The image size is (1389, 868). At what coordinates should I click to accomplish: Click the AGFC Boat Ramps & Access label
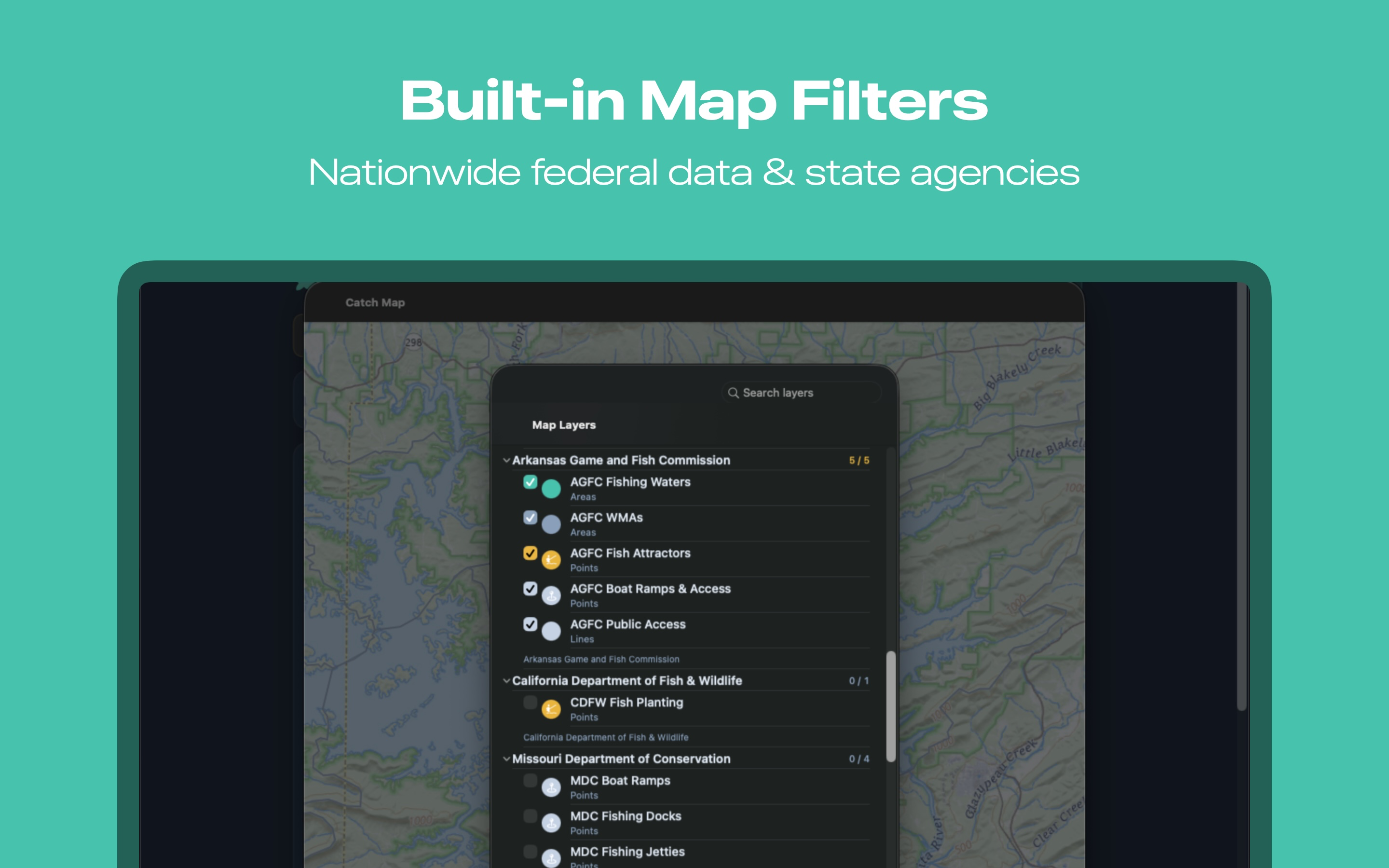coord(650,589)
